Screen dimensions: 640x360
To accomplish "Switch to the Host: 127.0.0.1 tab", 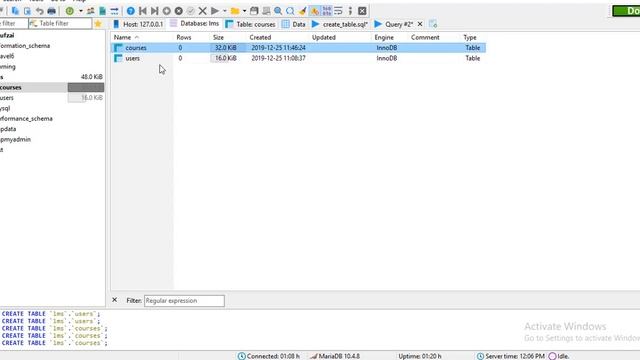I will point(138,24).
